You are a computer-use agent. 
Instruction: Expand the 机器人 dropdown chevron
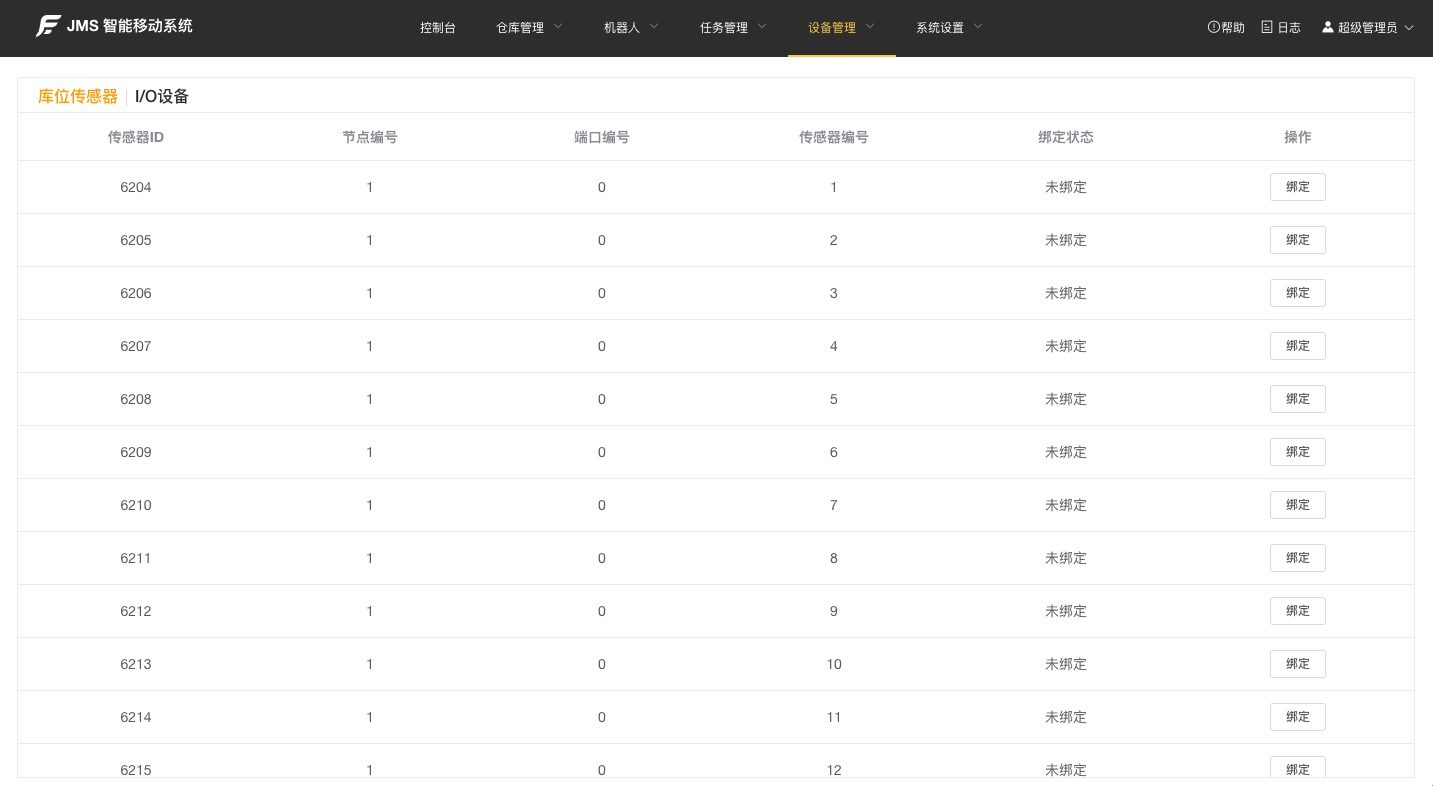click(x=654, y=27)
